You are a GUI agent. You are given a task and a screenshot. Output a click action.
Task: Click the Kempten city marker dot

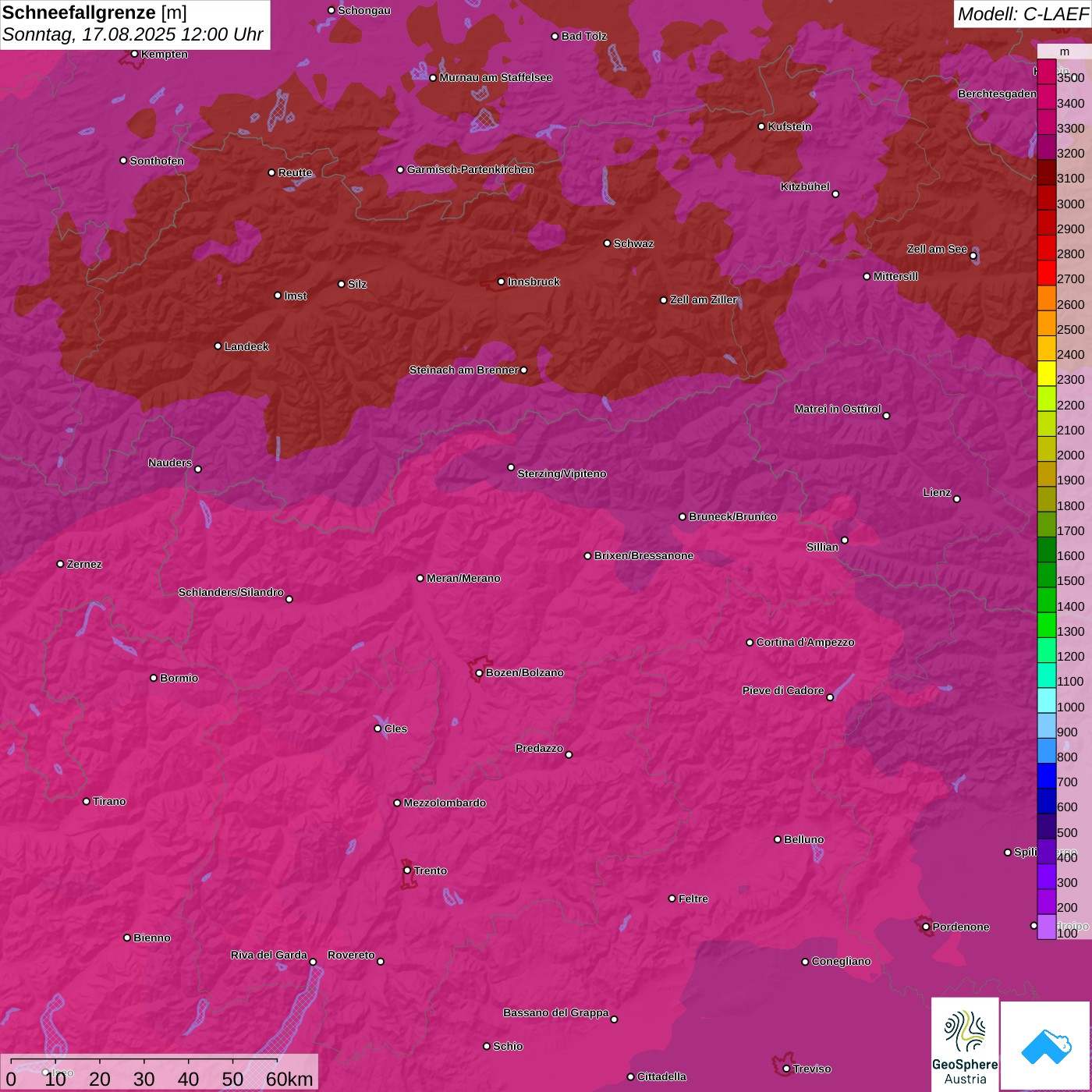pos(134,54)
